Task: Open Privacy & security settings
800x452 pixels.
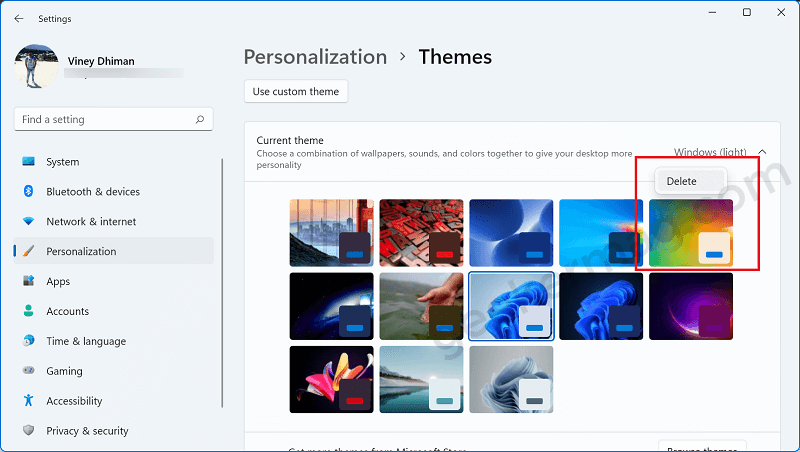Action: click(113, 431)
